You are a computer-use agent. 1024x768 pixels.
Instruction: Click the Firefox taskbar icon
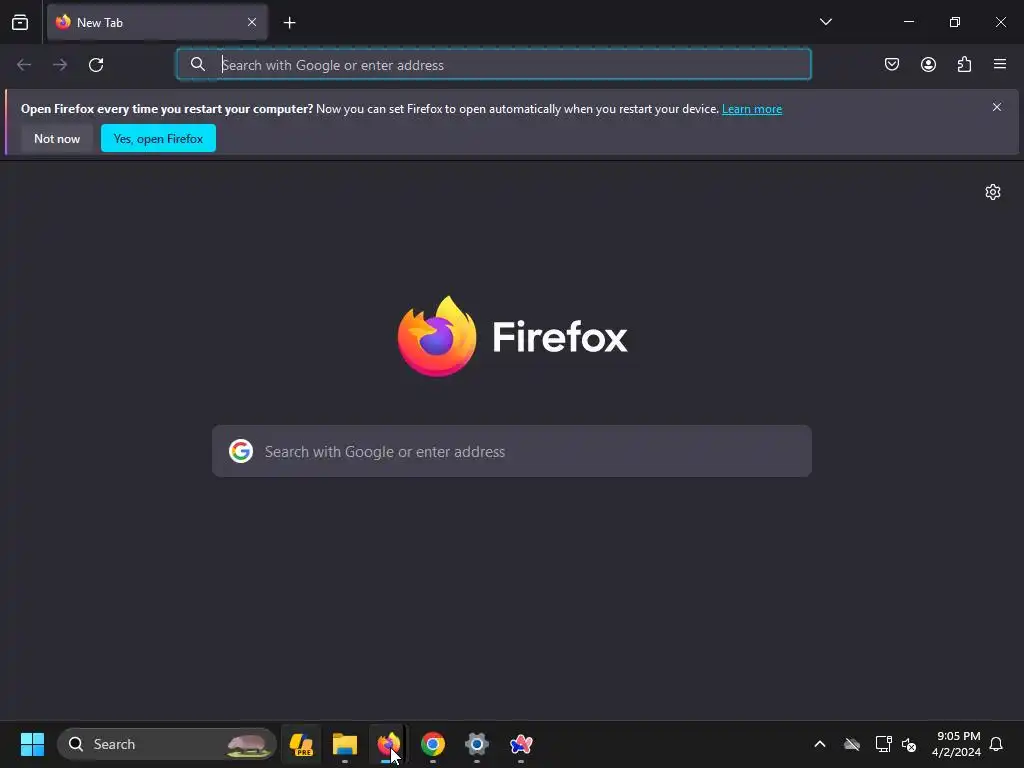click(389, 744)
